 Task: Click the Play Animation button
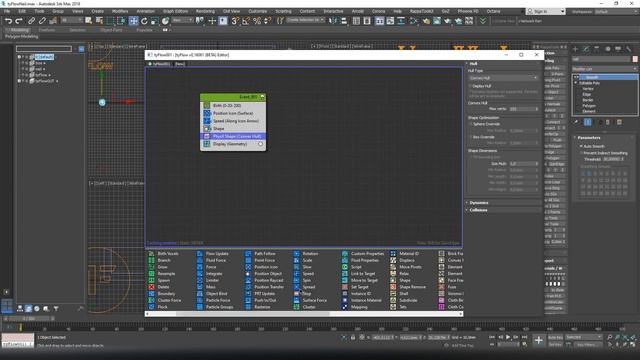(x=508, y=337)
